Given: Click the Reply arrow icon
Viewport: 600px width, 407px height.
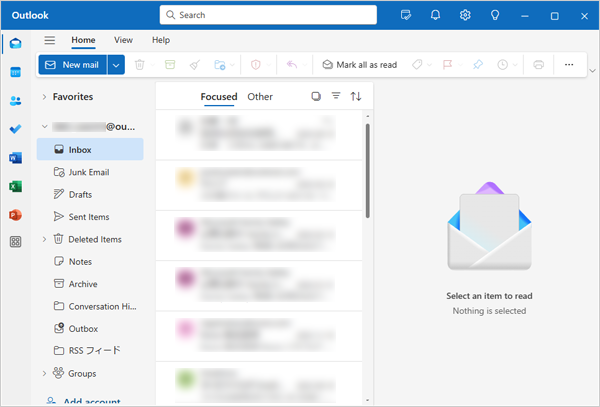Looking at the screenshot, I should [292, 64].
